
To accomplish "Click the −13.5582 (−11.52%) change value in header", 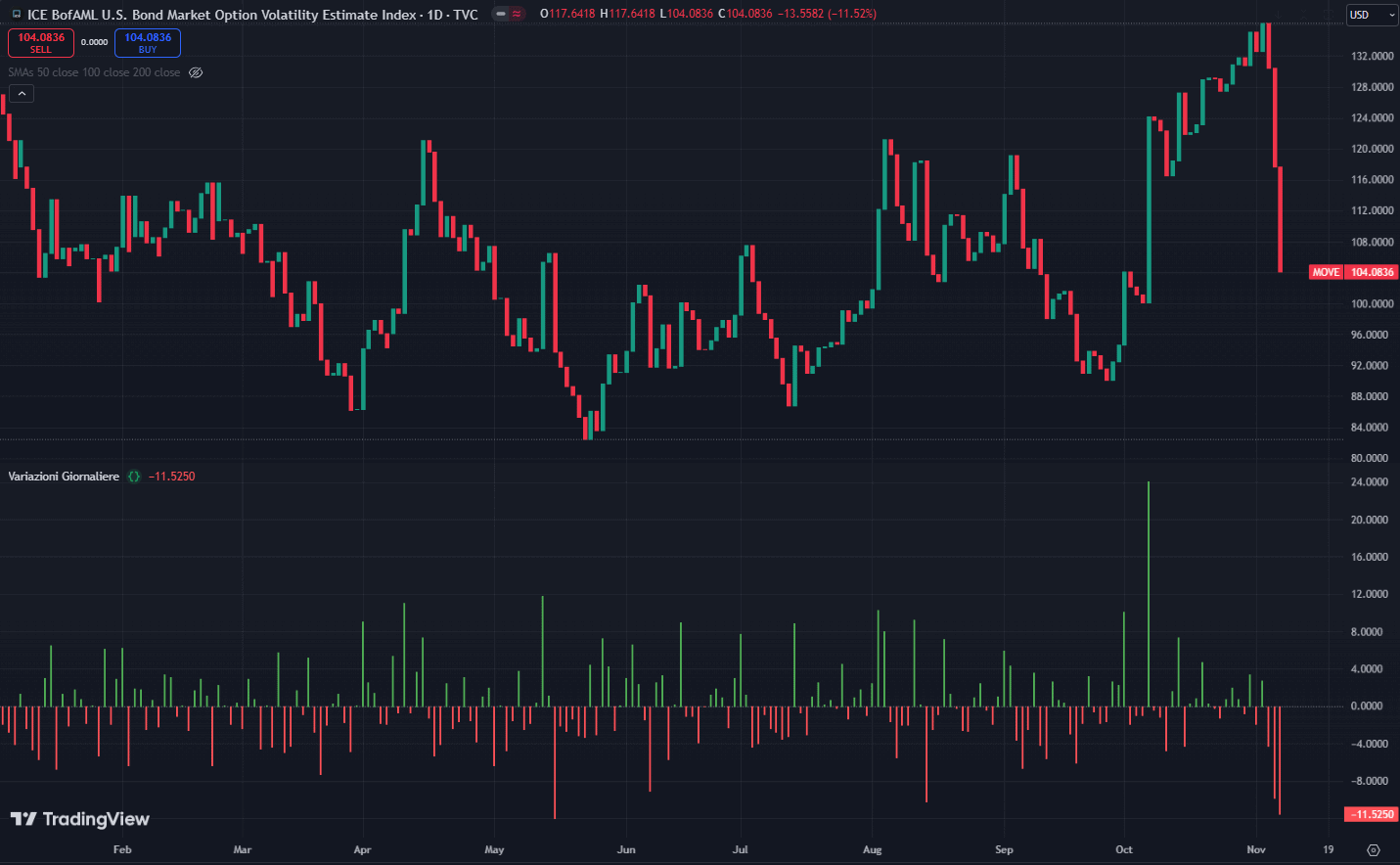I will (x=828, y=14).
